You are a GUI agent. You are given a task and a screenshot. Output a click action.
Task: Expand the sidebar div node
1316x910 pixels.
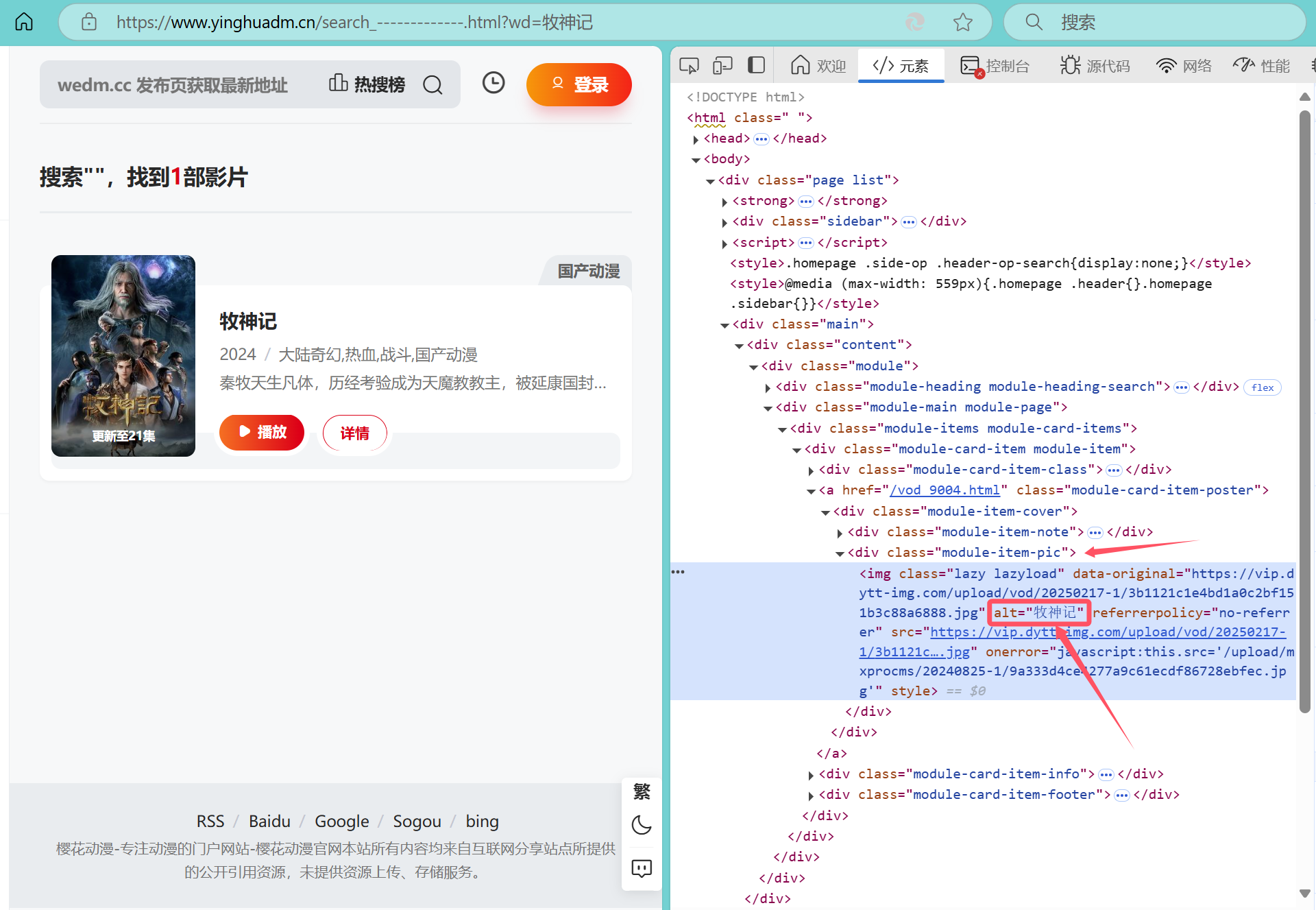click(x=724, y=222)
